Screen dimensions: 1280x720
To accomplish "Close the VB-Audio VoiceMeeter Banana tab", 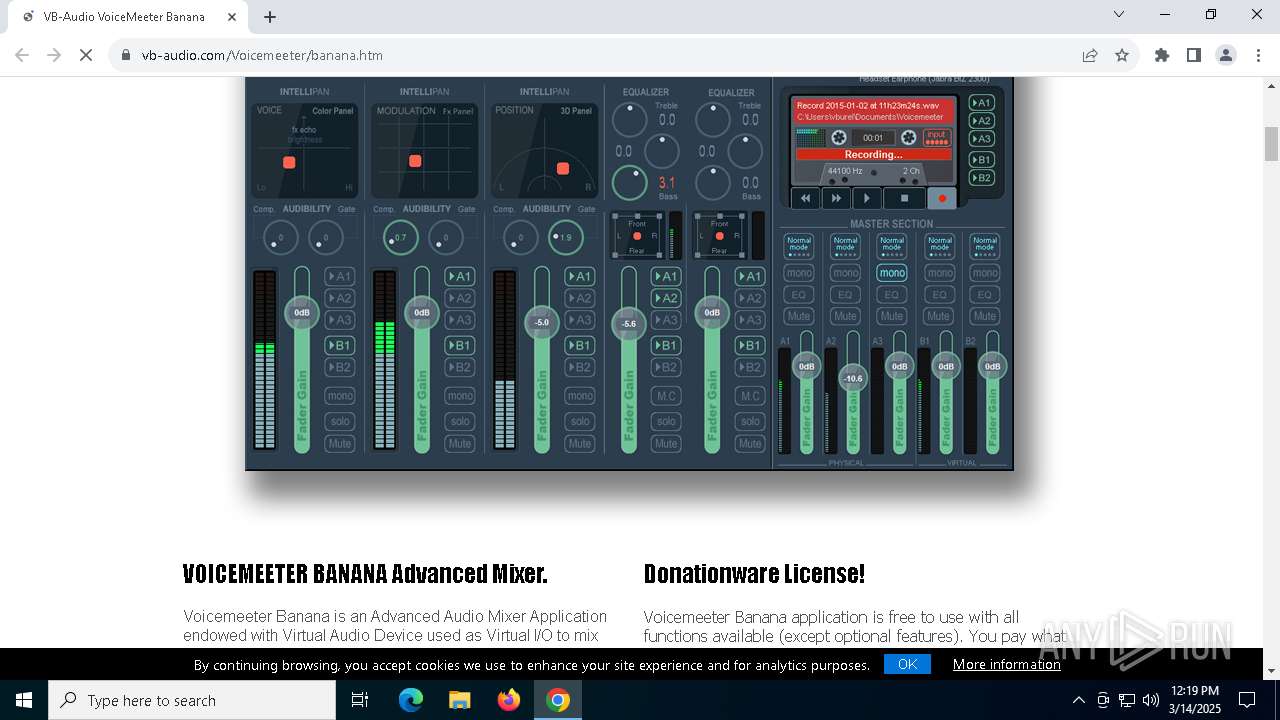I will pyautogui.click(x=232, y=16).
